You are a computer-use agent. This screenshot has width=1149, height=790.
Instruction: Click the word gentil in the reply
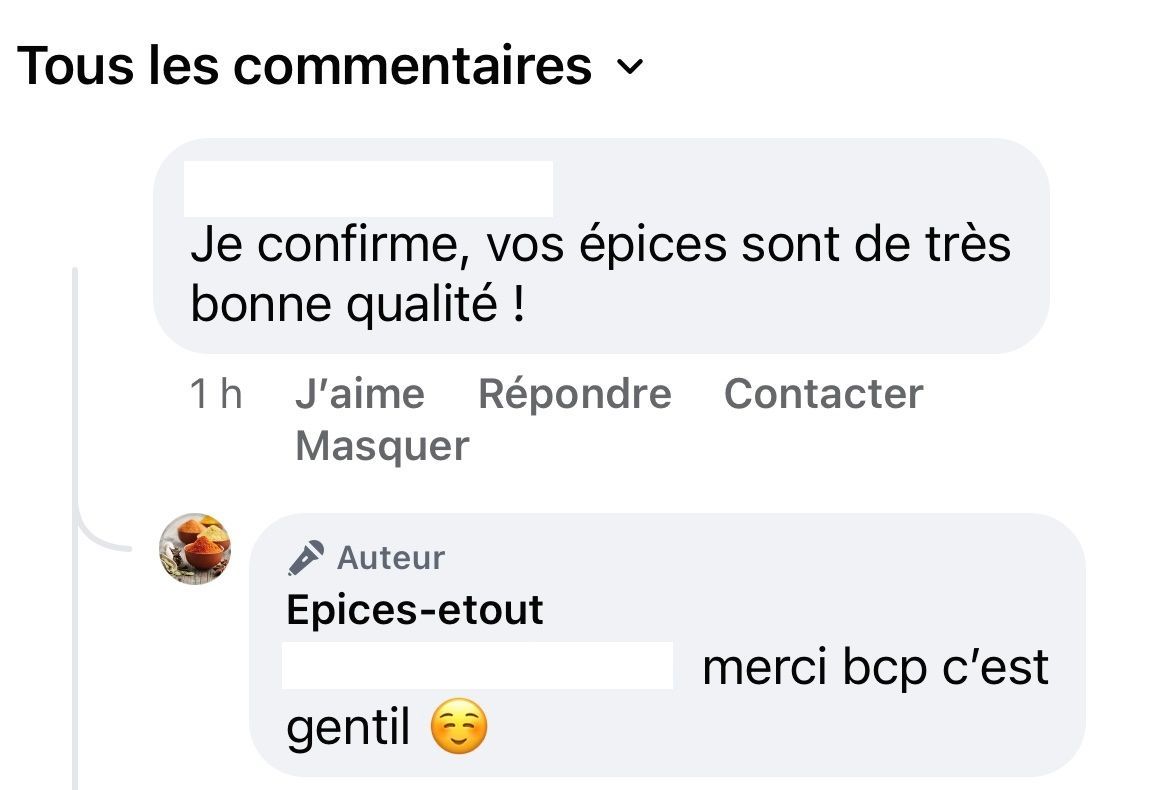348,729
